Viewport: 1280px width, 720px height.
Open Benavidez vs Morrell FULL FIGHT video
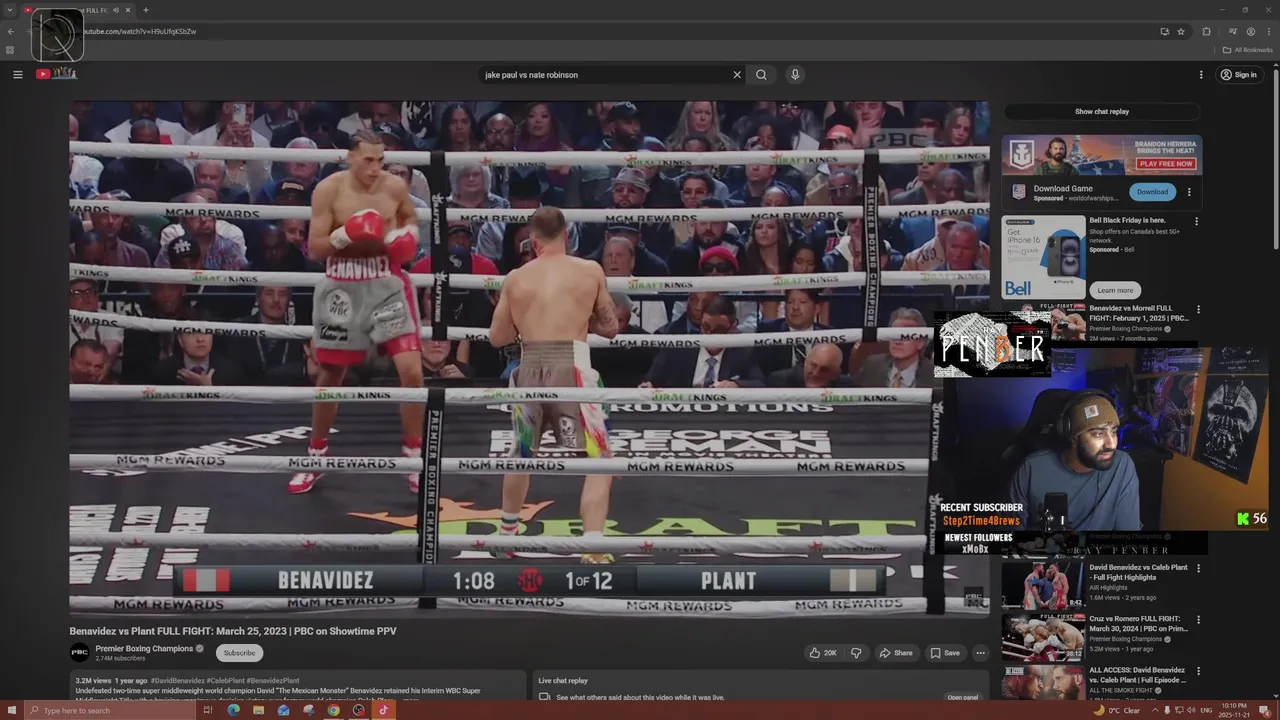[x=1139, y=313]
